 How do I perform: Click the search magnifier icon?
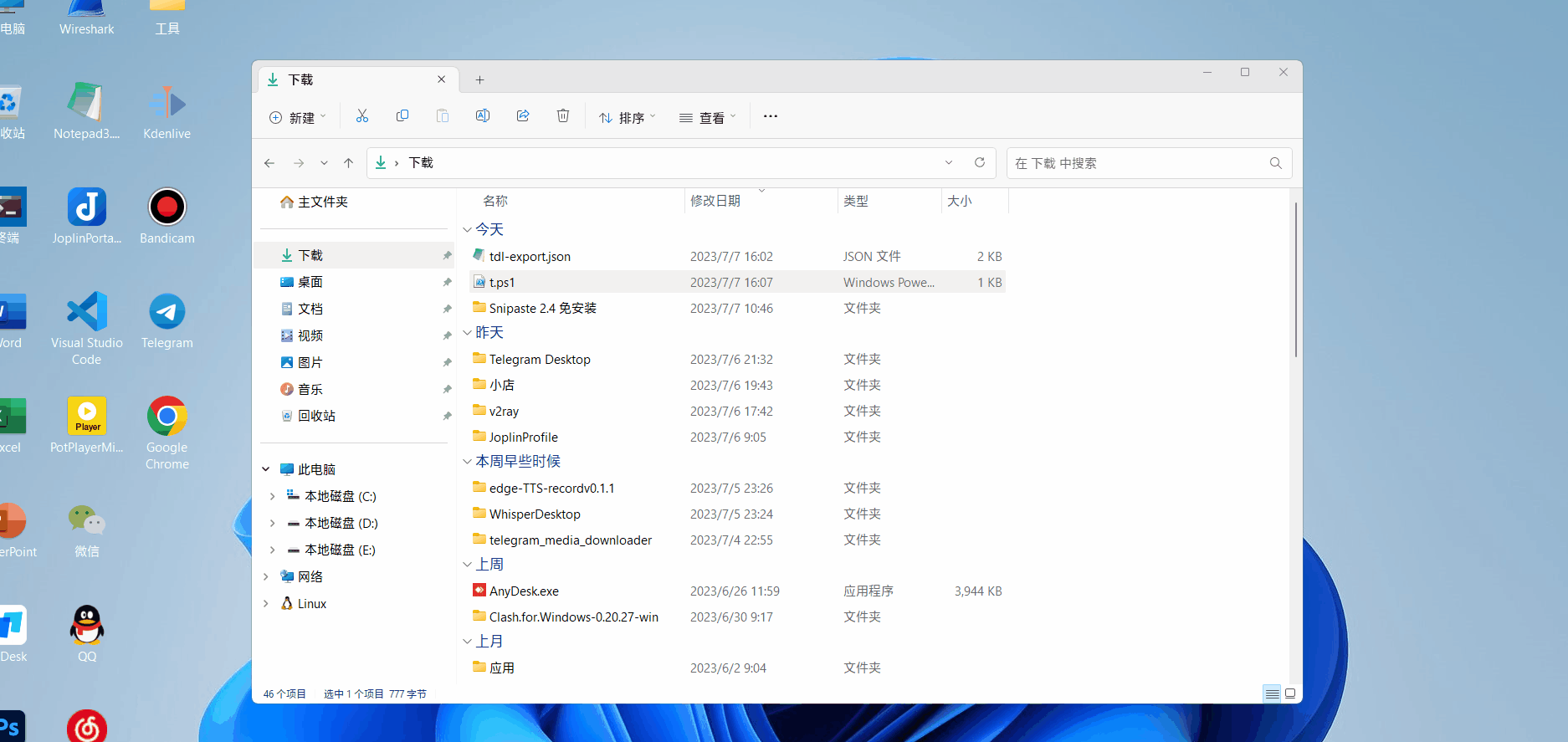pyautogui.click(x=1276, y=163)
